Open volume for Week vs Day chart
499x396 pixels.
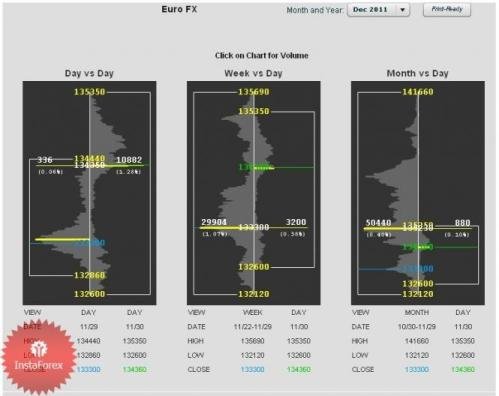[254, 193]
